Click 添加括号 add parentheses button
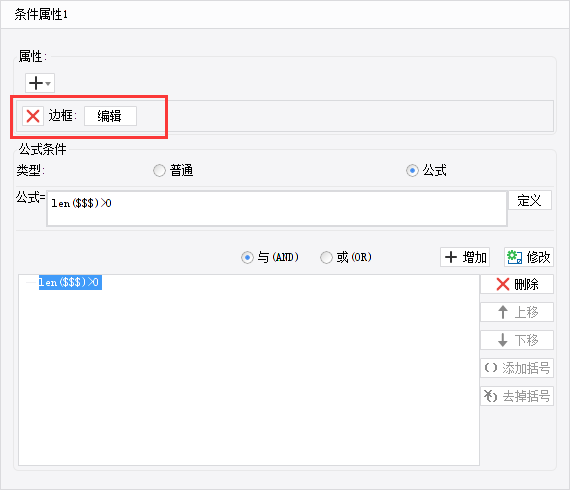The image size is (570, 490). [517, 368]
